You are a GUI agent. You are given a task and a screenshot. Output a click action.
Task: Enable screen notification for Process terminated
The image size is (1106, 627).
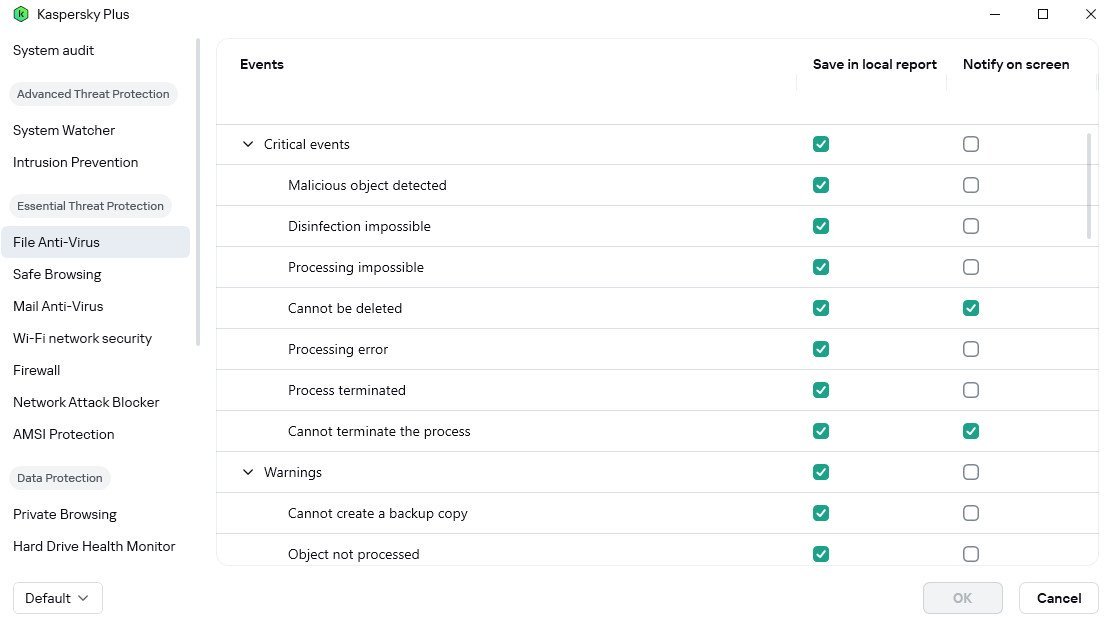pyautogui.click(x=971, y=390)
